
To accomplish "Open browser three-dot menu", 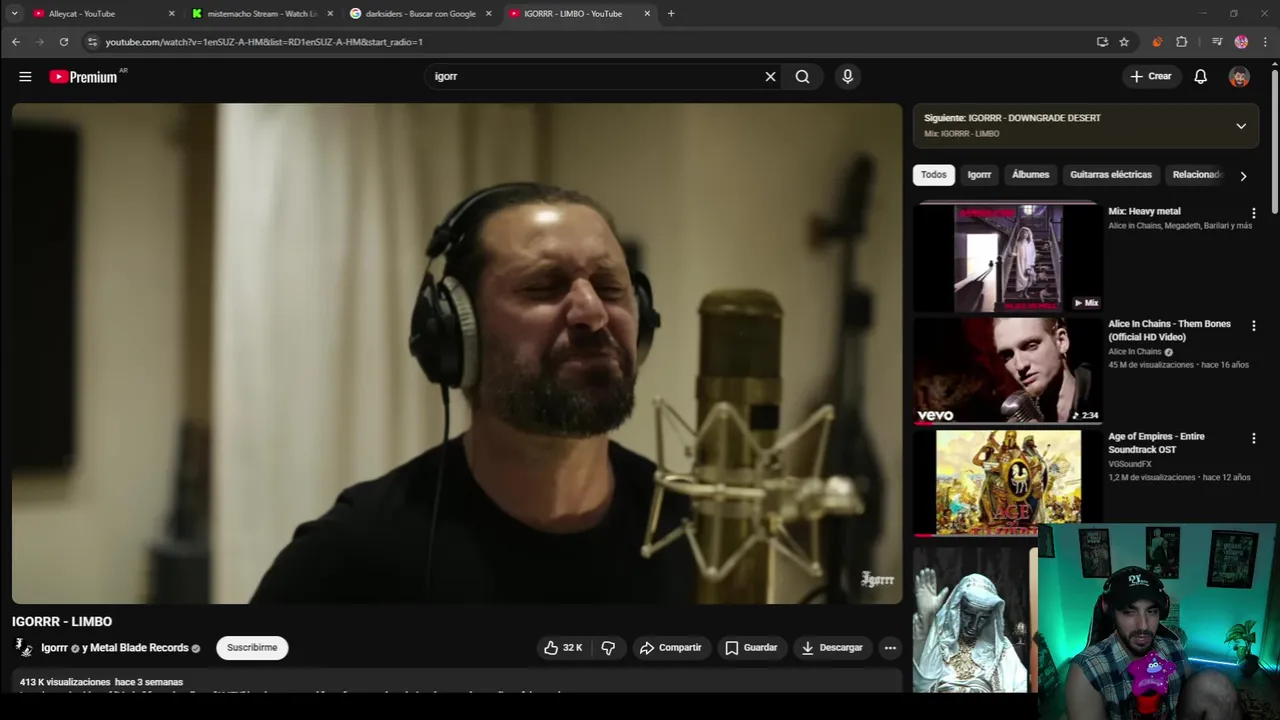I will (1265, 42).
